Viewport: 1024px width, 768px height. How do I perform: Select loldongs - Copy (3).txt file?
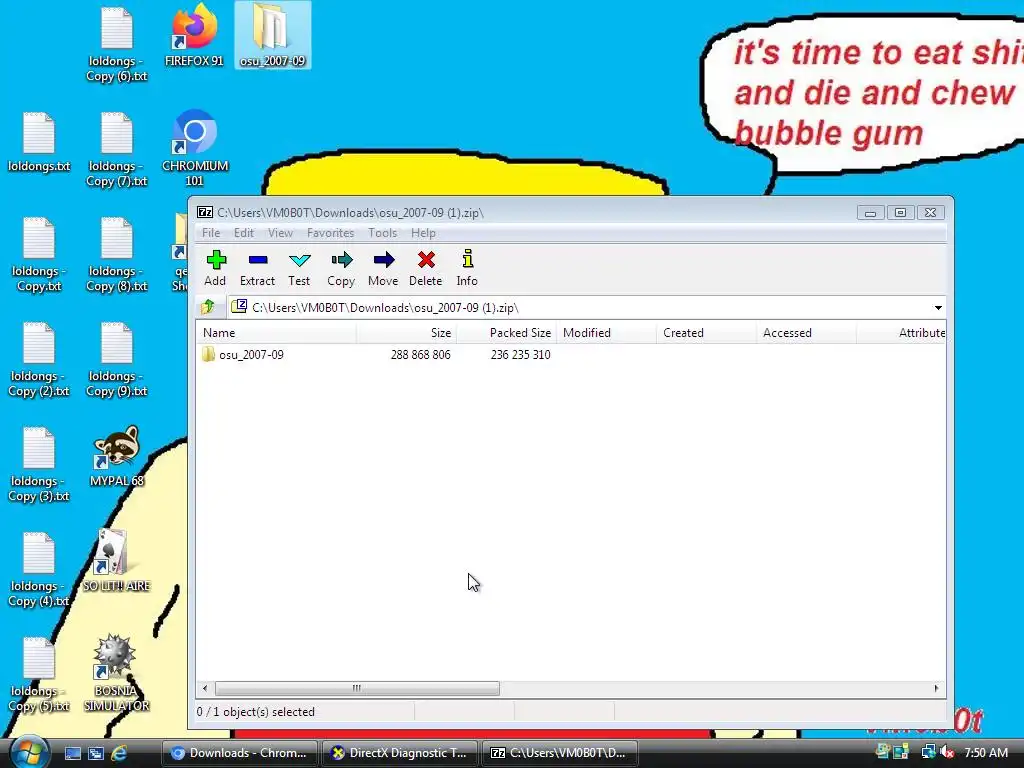coord(39,465)
